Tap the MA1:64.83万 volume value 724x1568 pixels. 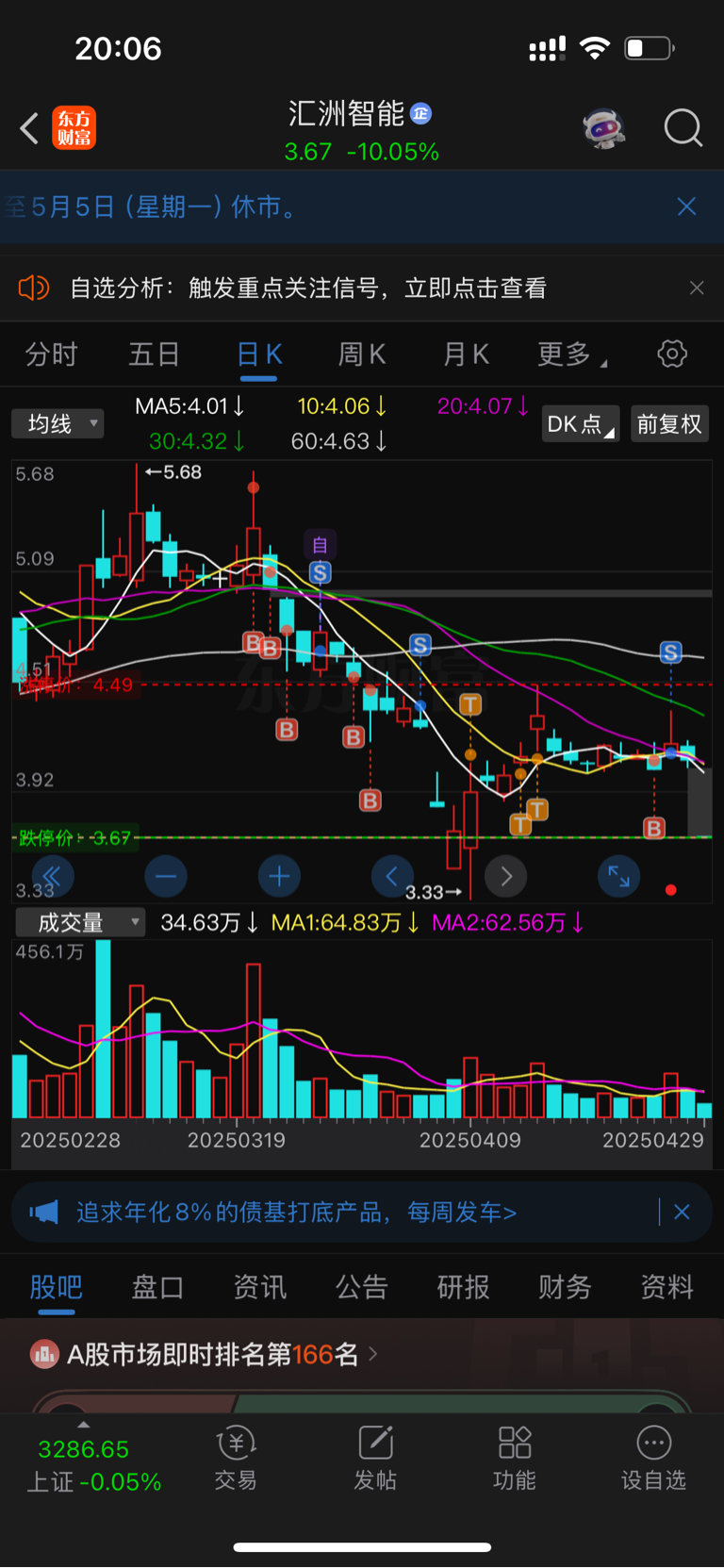click(345, 922)
